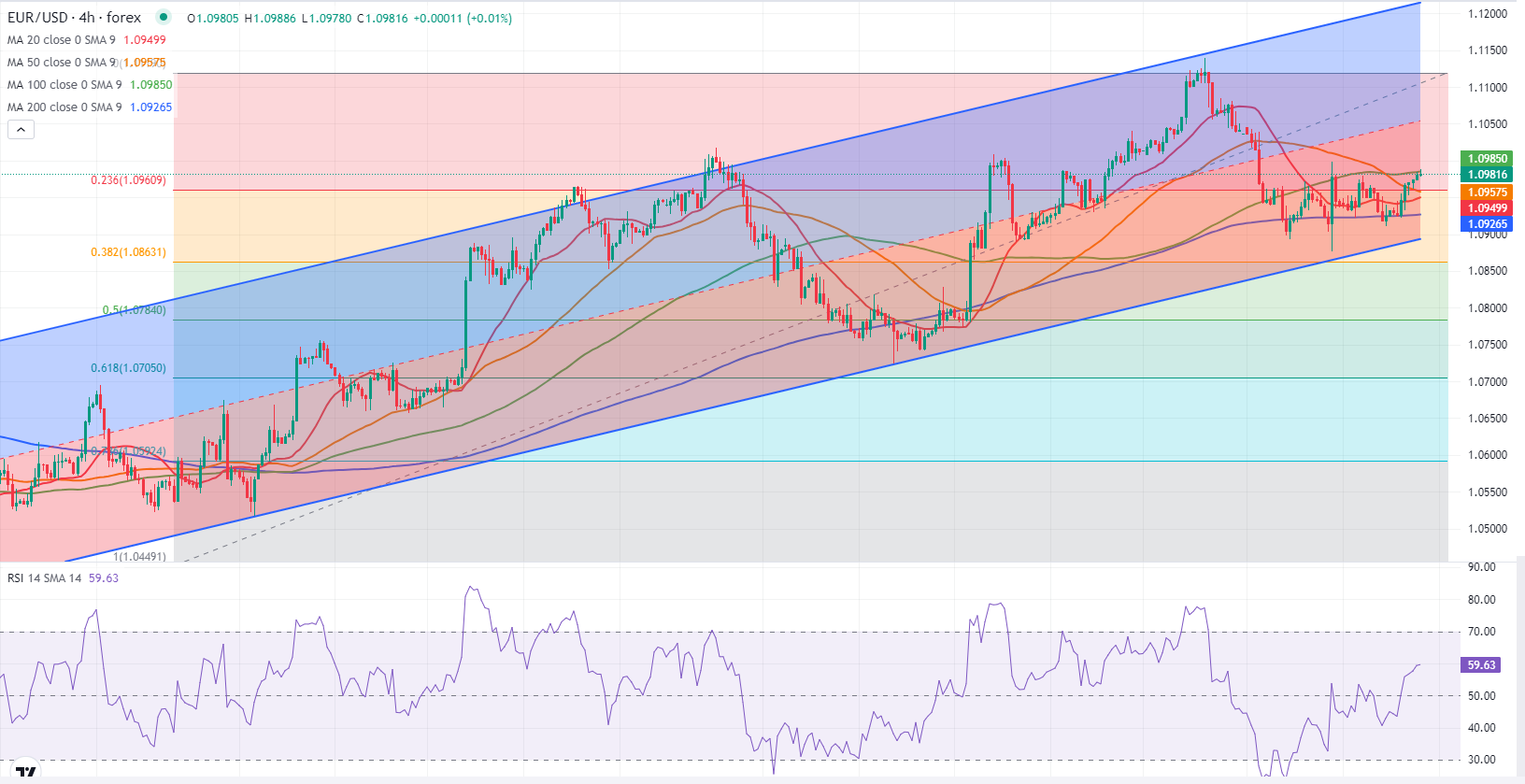Click the 70.00 RSI axis label
This screenshot has width=1525, height=784.
tap(1481, 632)
